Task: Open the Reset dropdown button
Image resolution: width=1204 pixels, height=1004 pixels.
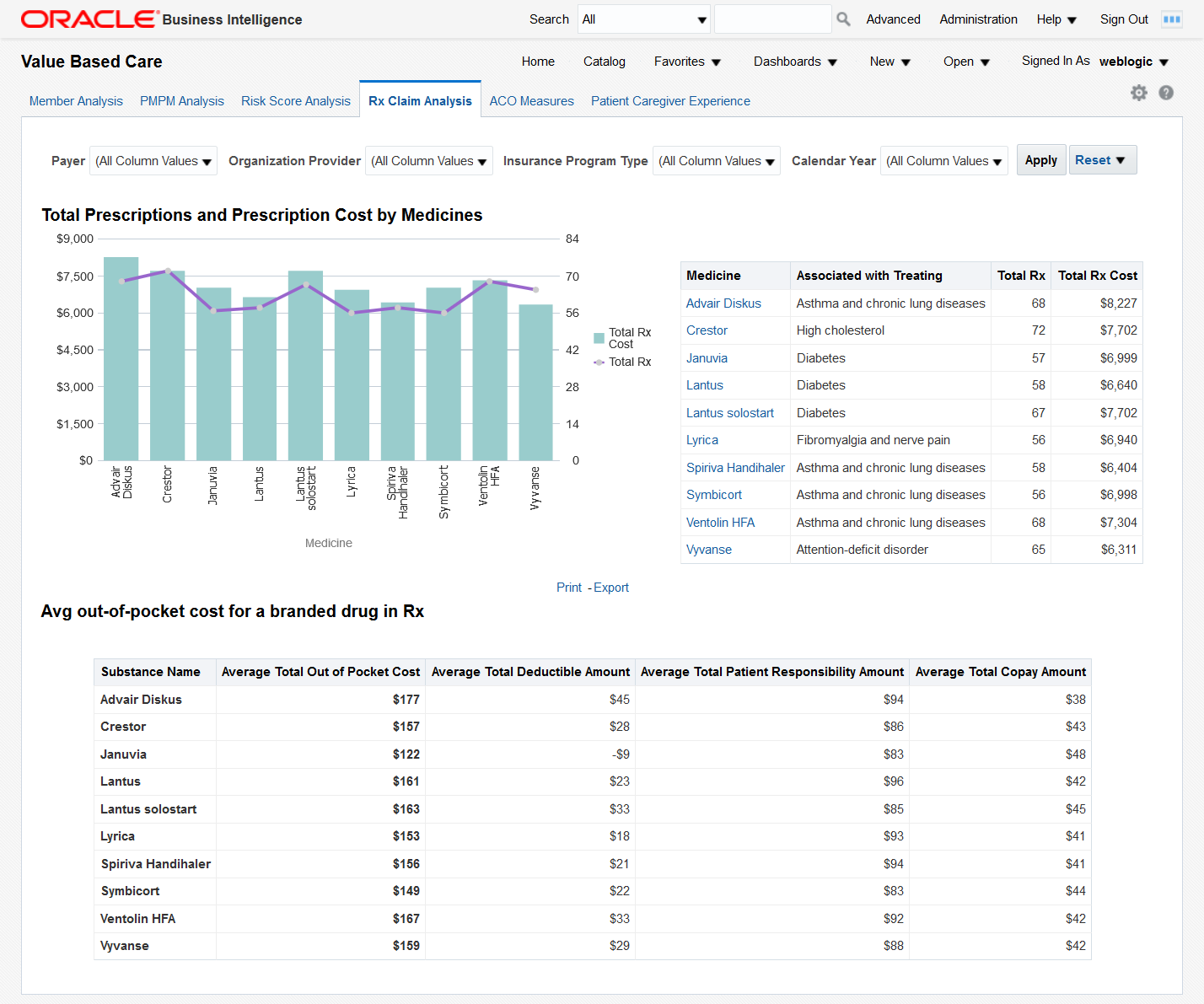Action: tap(1103, 160)
